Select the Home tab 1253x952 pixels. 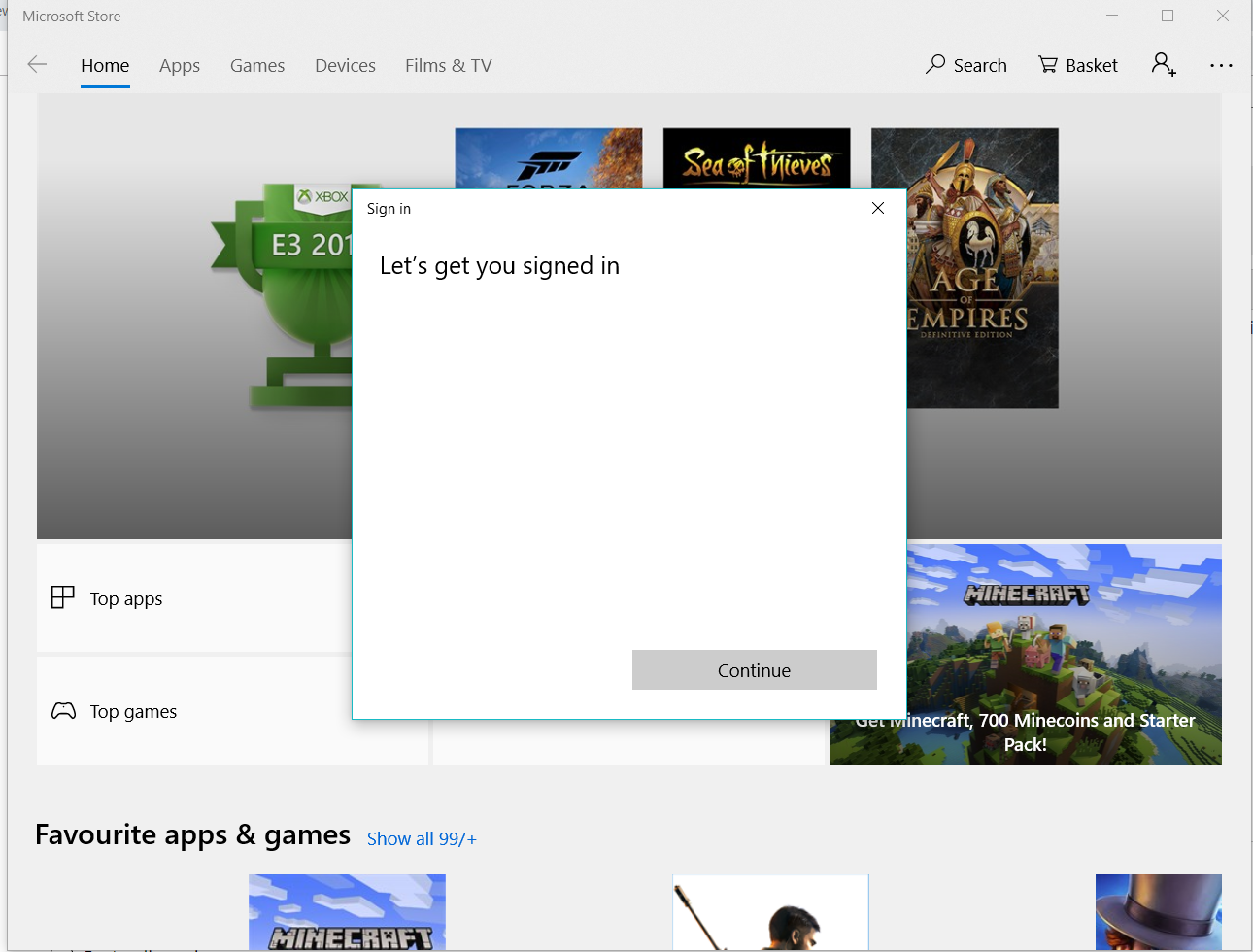[x=105, y=65]
